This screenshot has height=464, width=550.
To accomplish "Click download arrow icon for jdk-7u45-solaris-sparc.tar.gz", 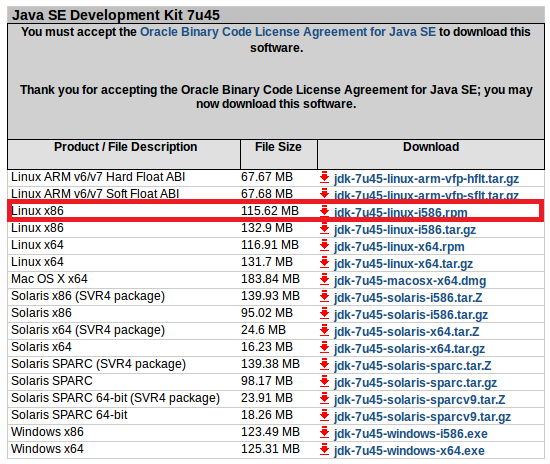I will pyautogui.click(x=324, y=382).
